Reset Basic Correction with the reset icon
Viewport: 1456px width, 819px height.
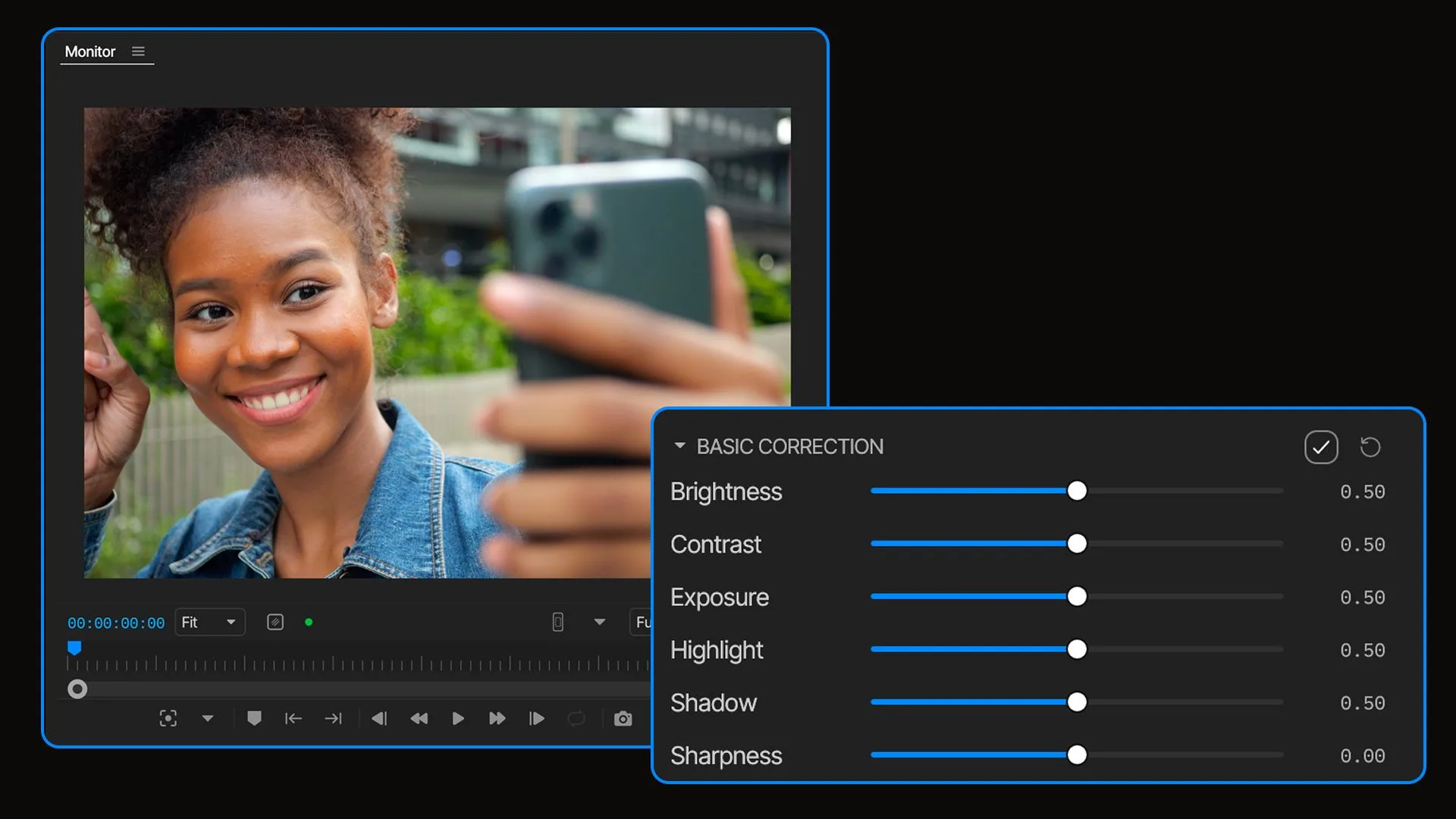1370,447
